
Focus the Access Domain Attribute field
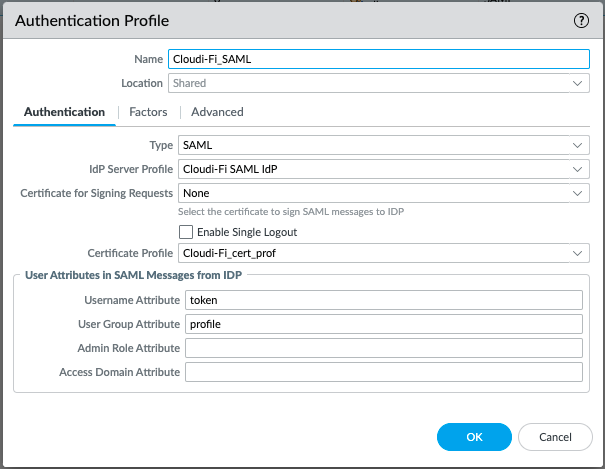[x=383, y=372]
